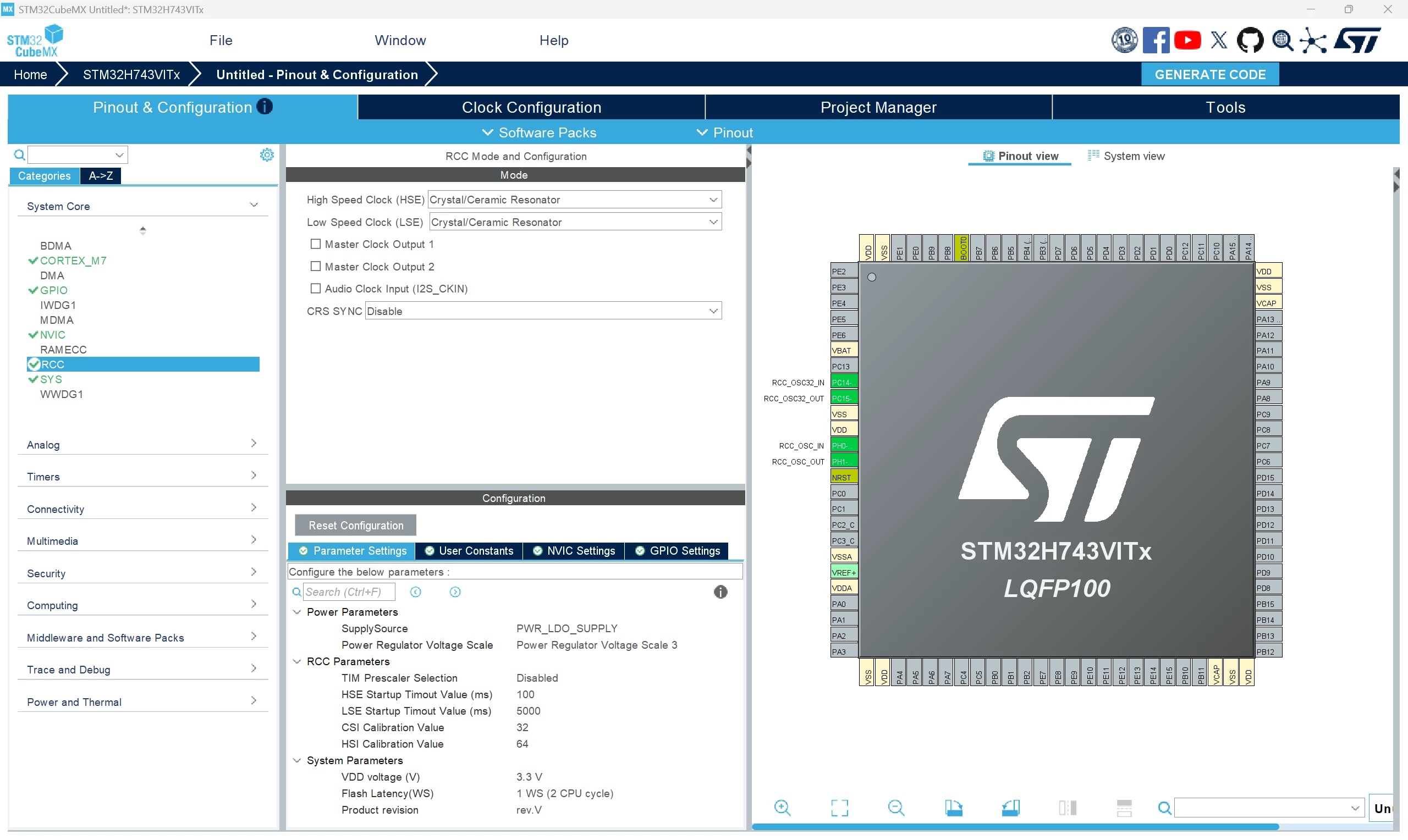Switch to Clock Configuration tab
Viewport: 1408px width, 840px height.
point(532,107)
